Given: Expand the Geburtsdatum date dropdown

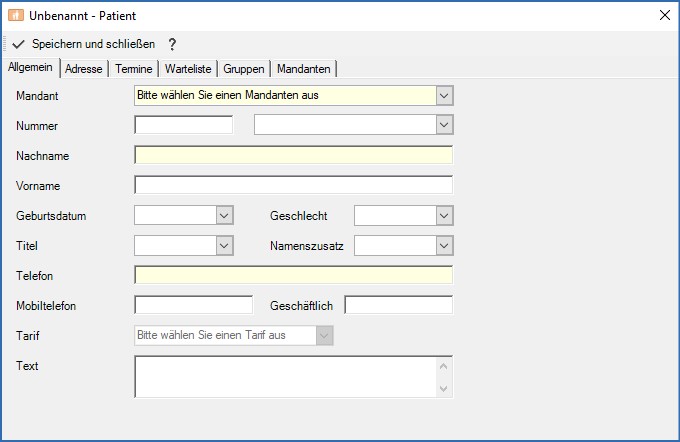Looking at the screenshot, I should [224, 216].
